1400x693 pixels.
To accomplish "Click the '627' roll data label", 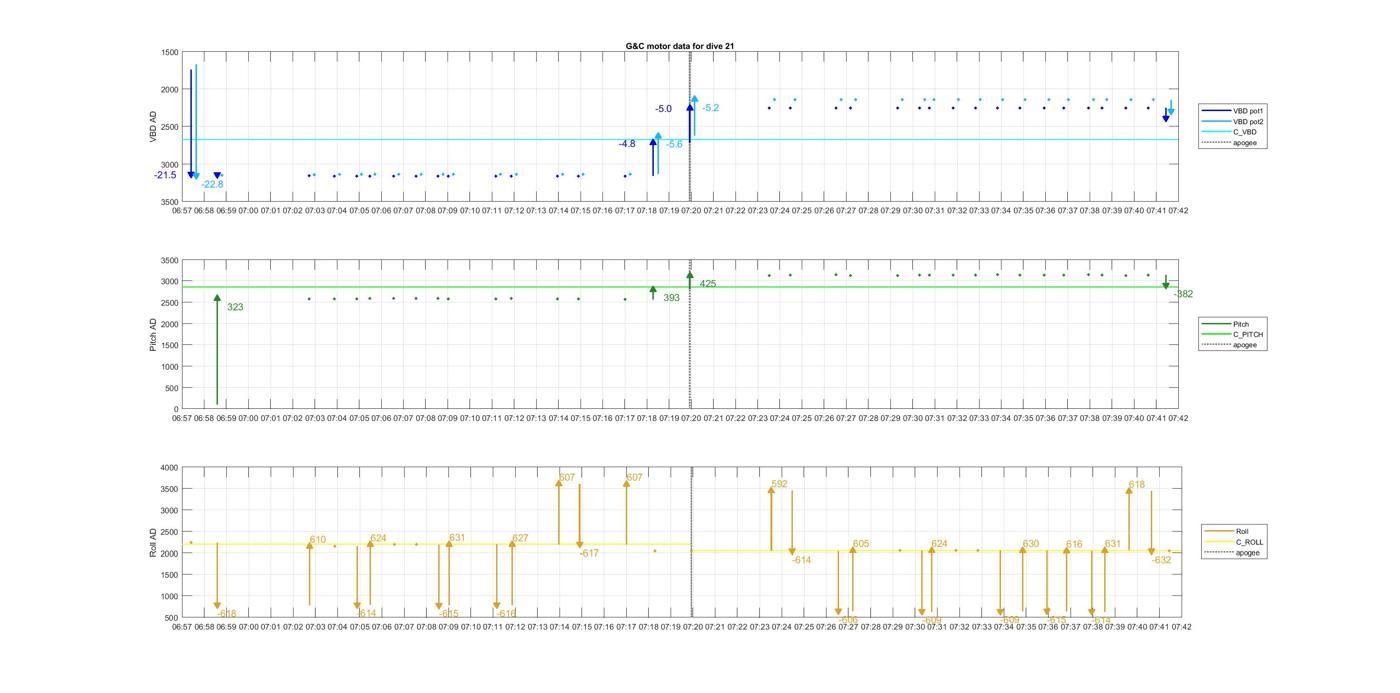I will pyautogui.click(x=520, y=538).
